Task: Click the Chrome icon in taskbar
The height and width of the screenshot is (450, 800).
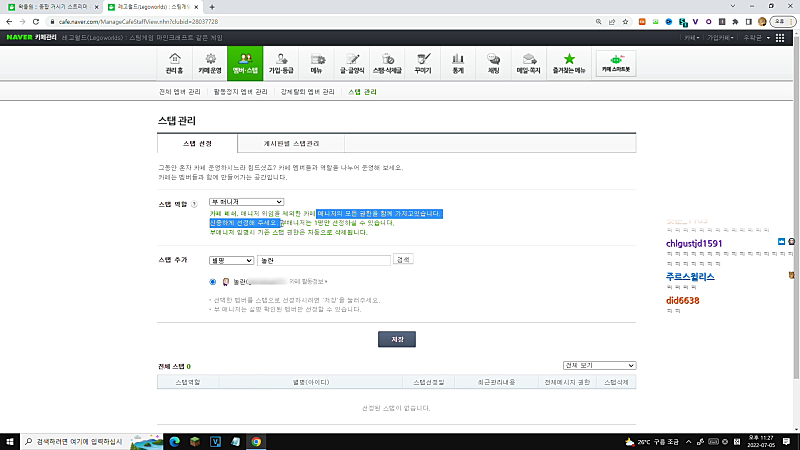Action: tap(256, 442)
